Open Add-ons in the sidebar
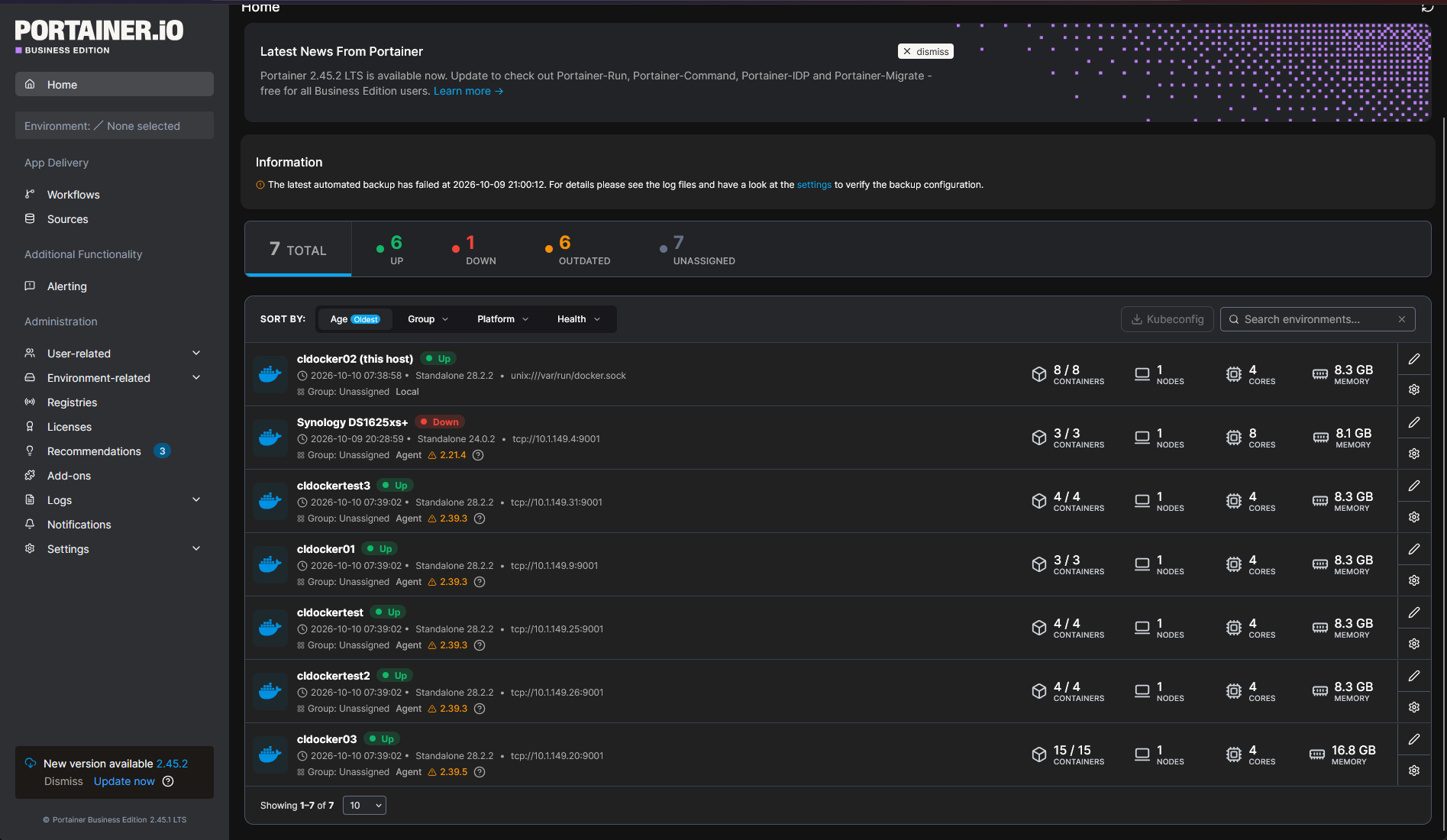This screenshot has height=840, width=1447. pos(69,476)
